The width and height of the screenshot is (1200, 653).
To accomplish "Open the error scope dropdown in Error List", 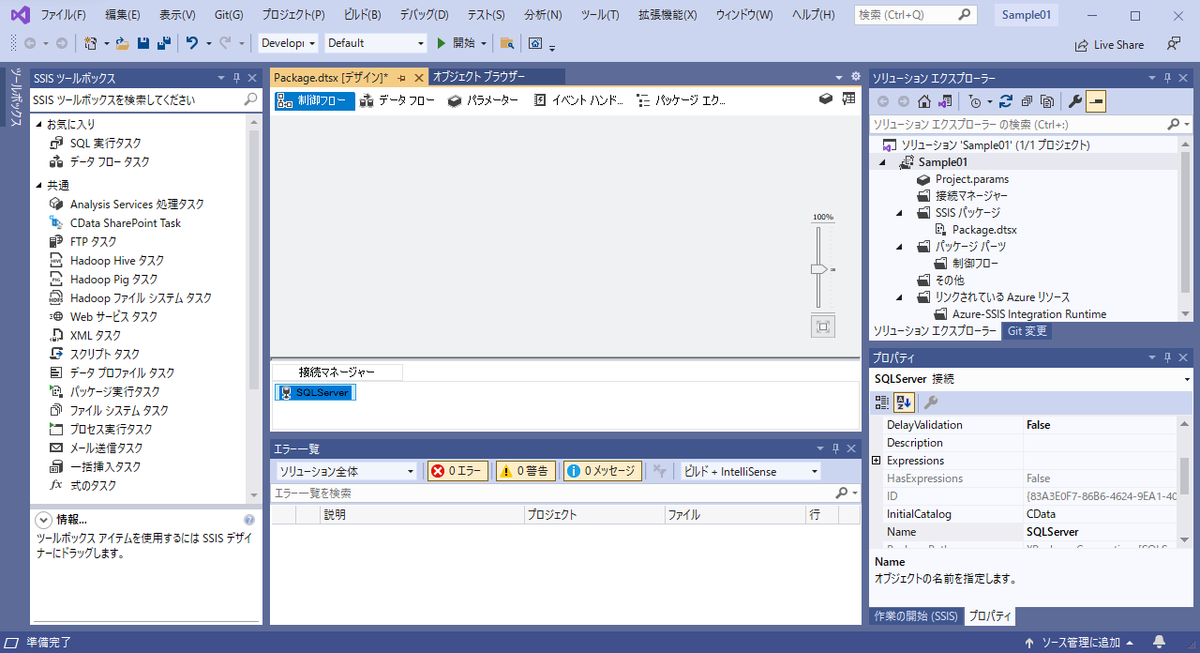I will (346, 471).
